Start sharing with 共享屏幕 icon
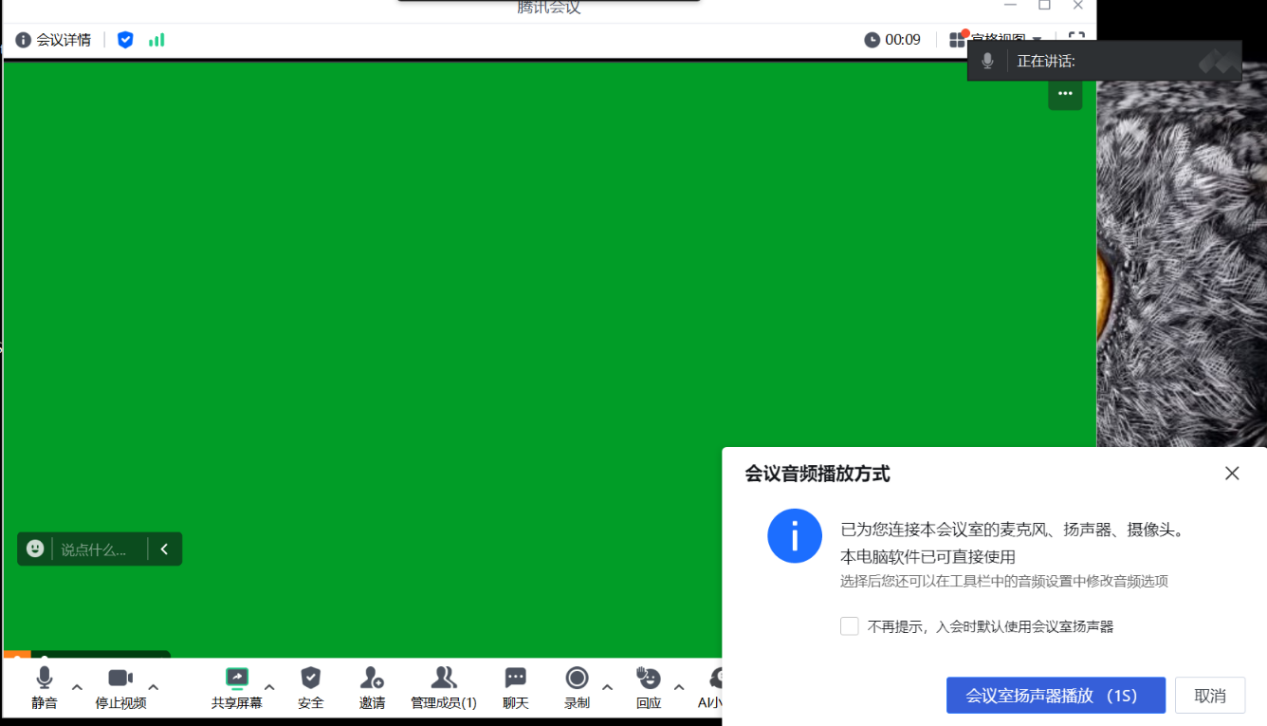 (x=237, y=687)
